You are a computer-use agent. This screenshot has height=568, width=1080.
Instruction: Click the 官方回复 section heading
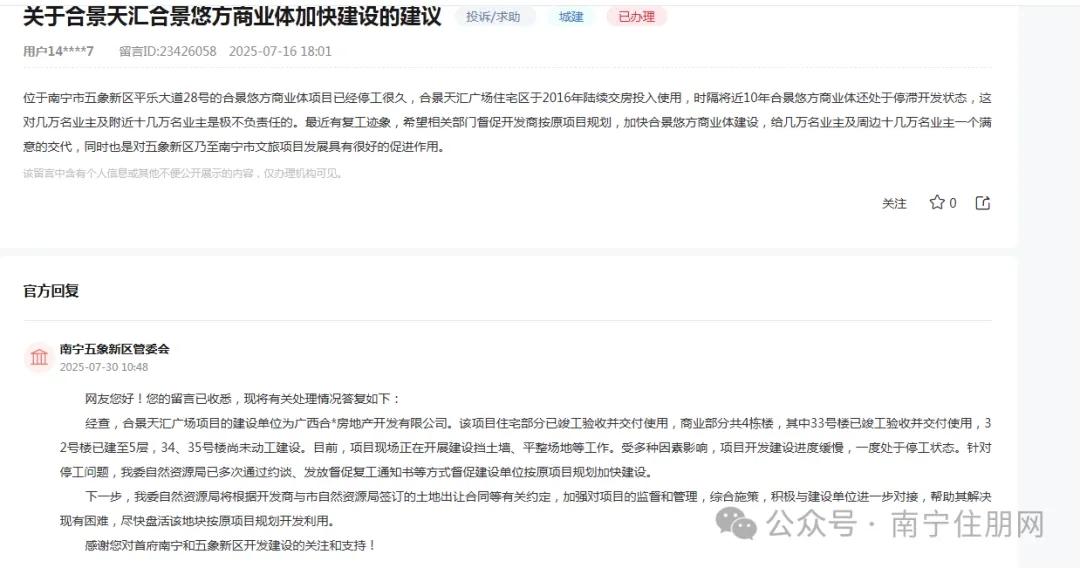coord(51,291)
